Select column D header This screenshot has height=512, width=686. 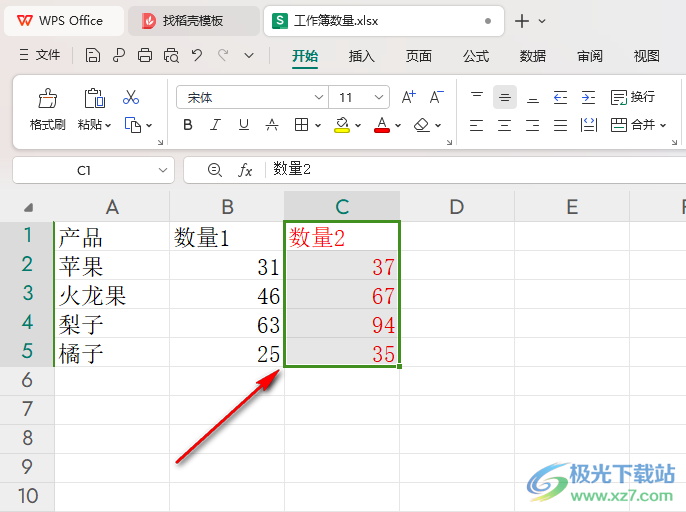pyautogui.click(x=457, y=207)
